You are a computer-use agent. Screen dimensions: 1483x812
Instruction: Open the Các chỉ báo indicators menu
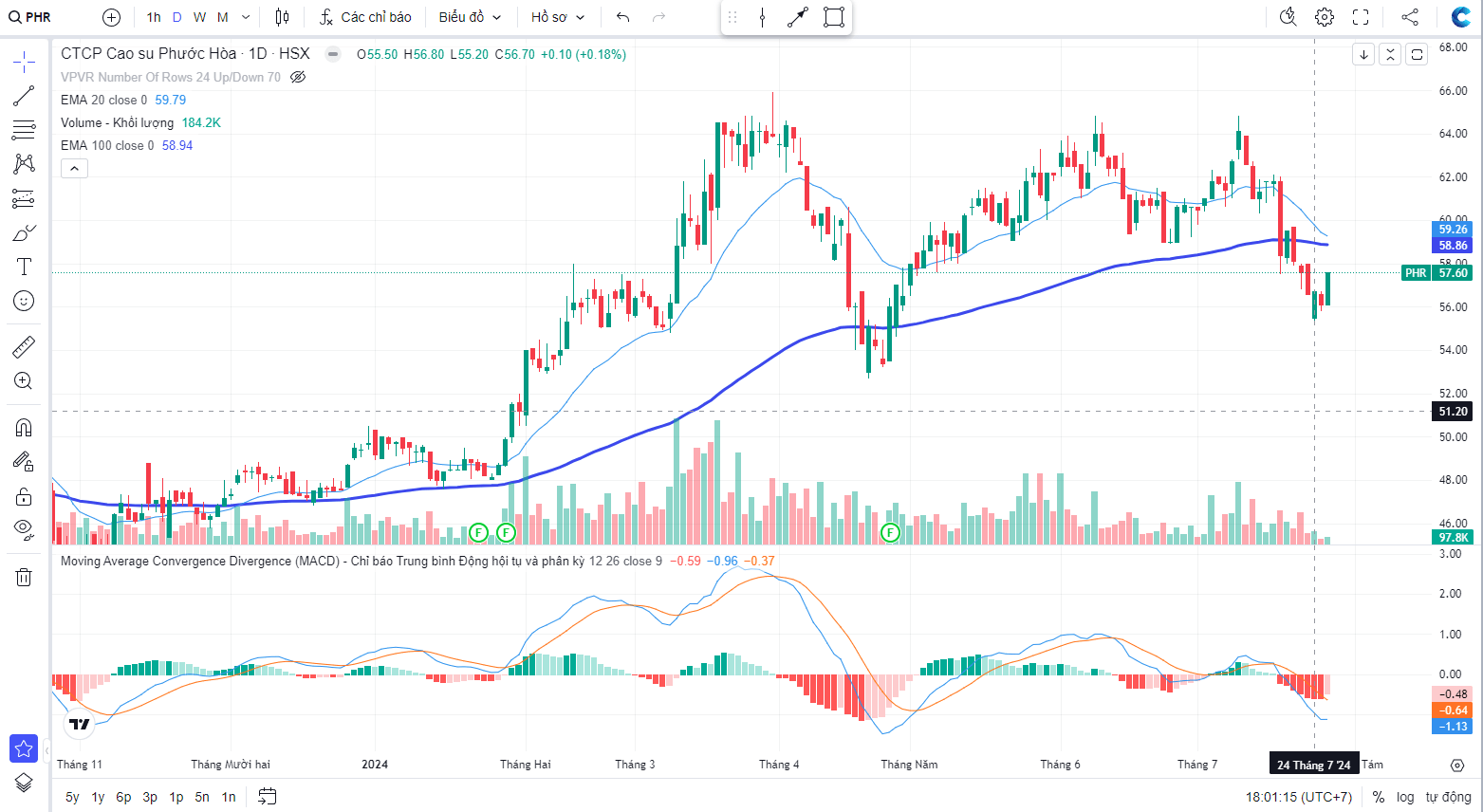click(366, 17)
